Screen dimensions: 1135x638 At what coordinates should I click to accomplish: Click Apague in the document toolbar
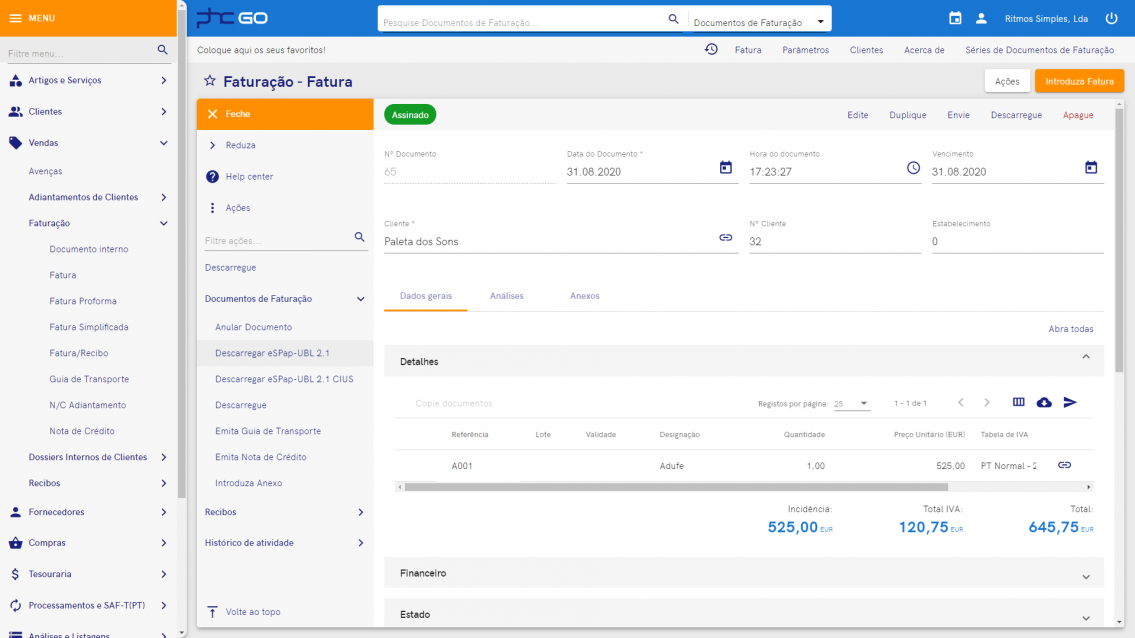click(x=1078, y=115)
